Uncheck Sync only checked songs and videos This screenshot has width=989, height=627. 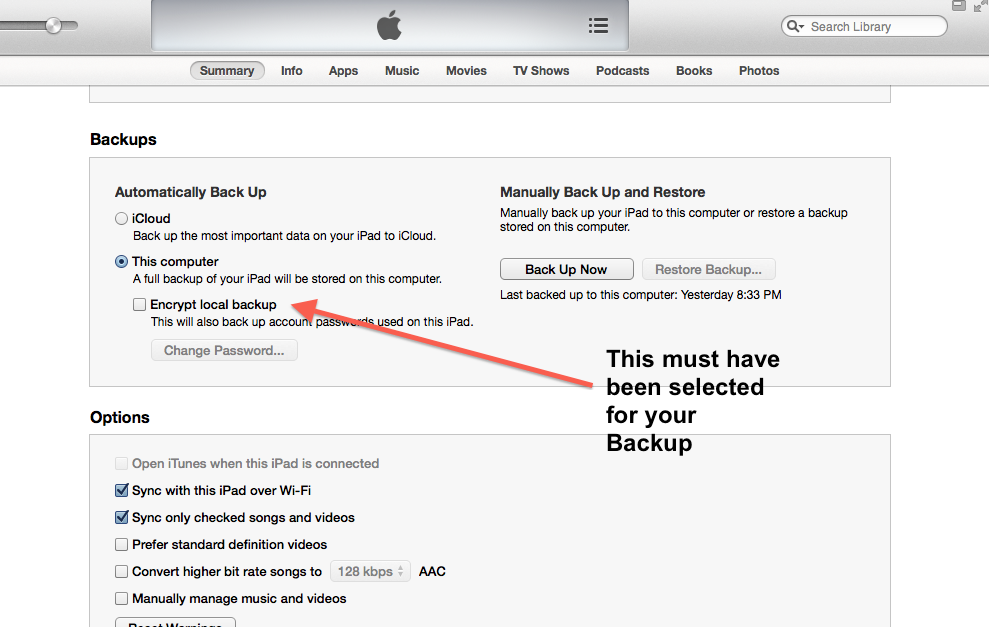122,517
